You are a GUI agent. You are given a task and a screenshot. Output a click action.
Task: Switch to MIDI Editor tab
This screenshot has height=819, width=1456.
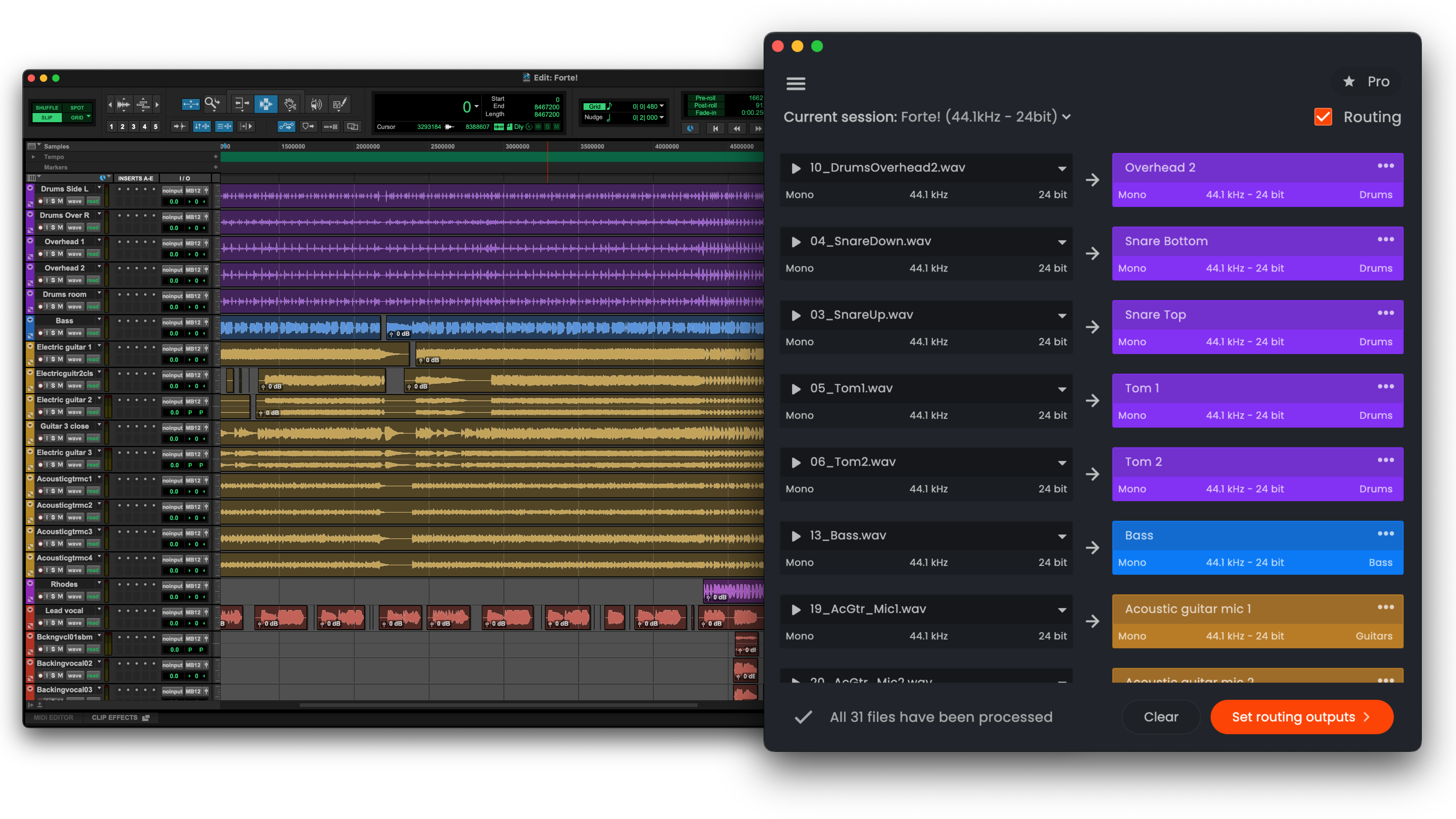pyautogui.click(x=53, y=717)
